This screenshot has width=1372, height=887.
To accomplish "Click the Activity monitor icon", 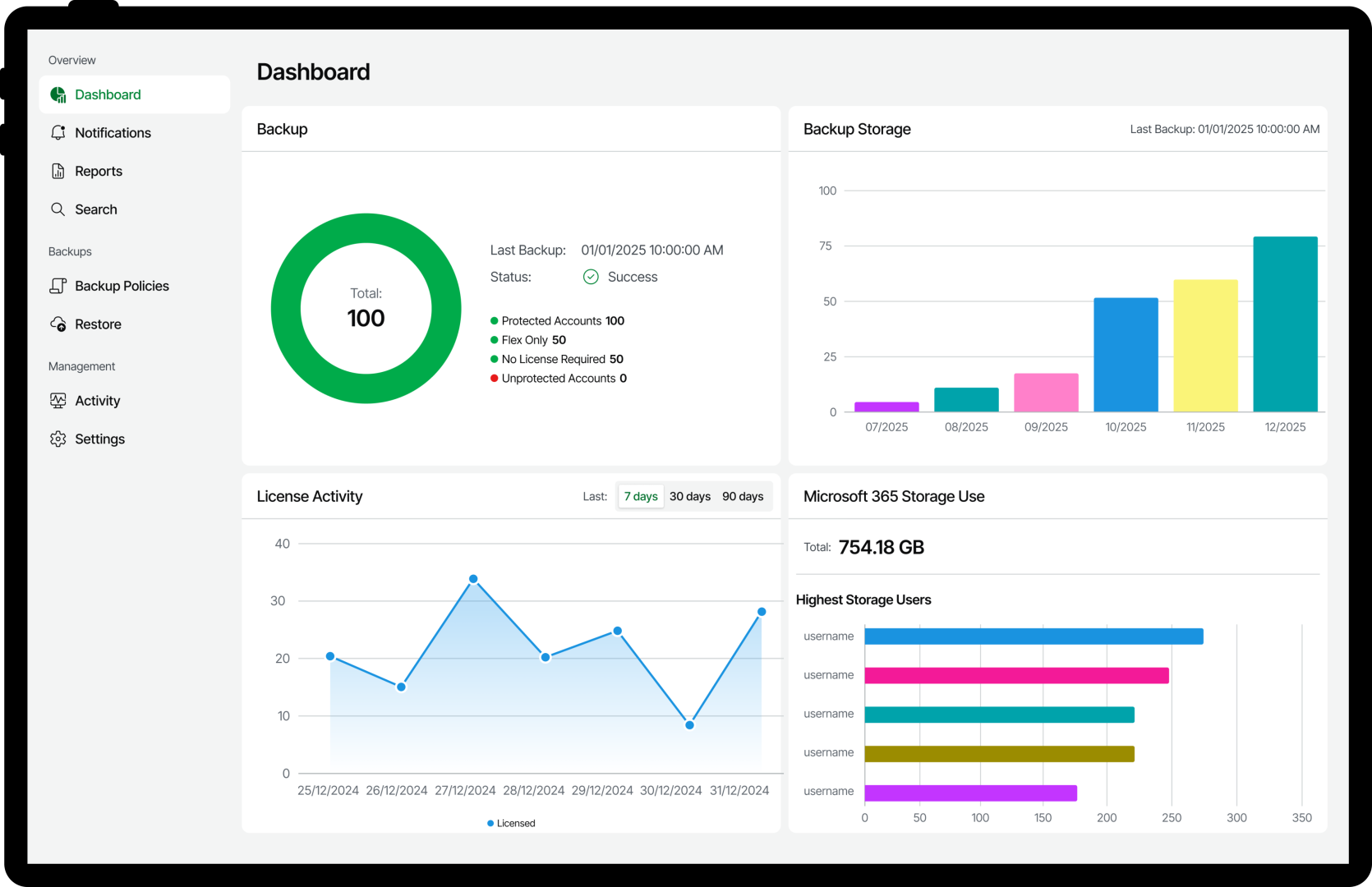I will 58,401.
